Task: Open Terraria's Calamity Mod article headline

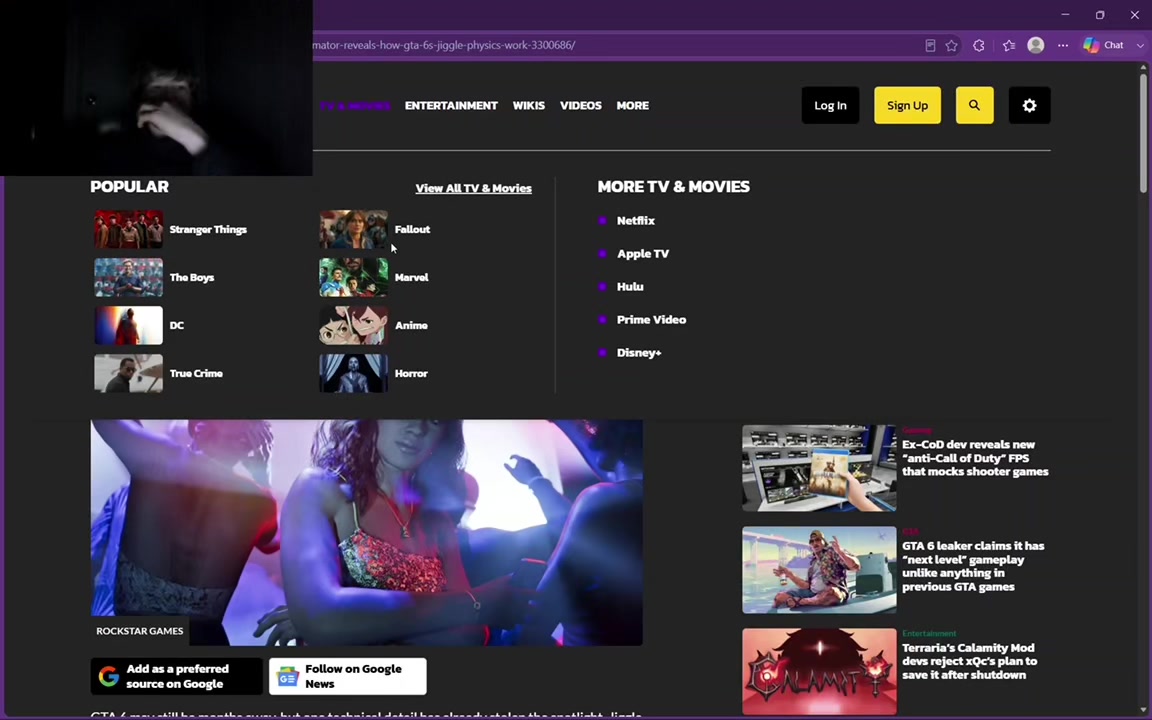Action: [970, 661]
